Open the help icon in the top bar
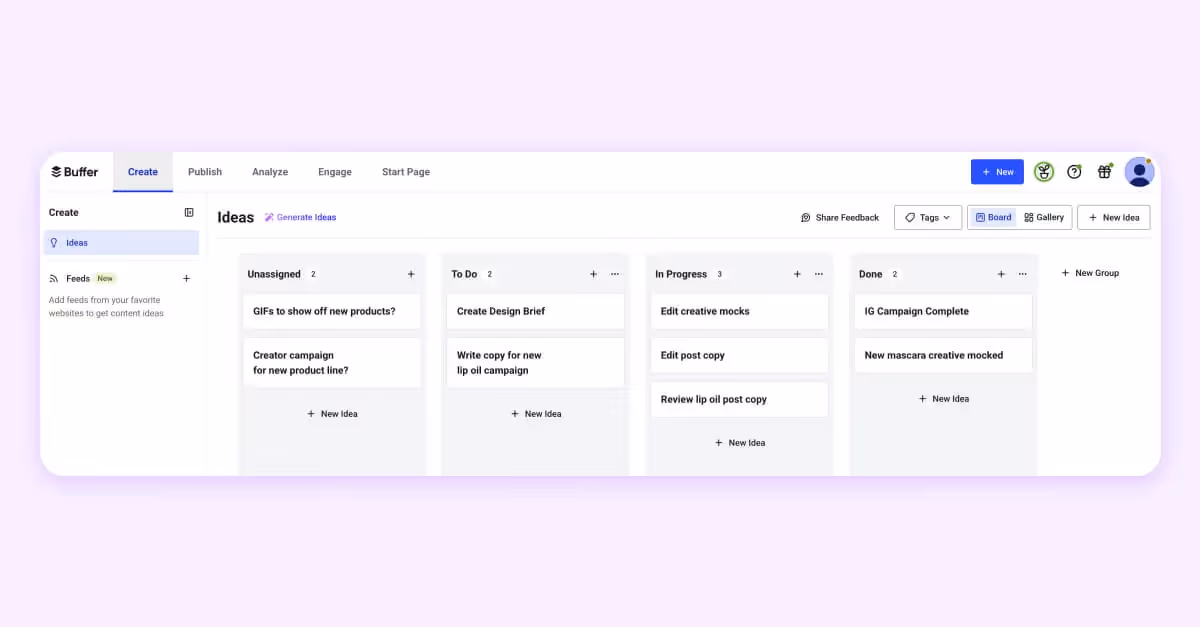The image size is (1200, 627). point(1074,172)
